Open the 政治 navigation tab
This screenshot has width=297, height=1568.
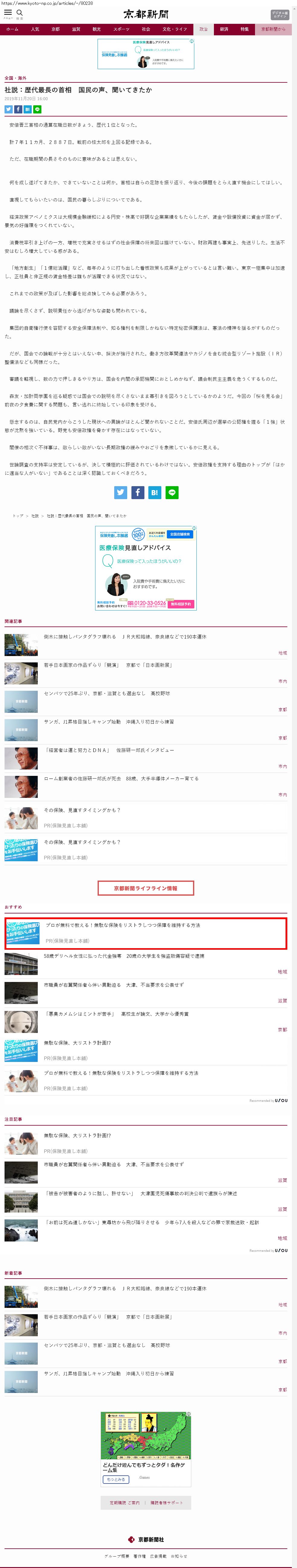[x=204, y=29]
